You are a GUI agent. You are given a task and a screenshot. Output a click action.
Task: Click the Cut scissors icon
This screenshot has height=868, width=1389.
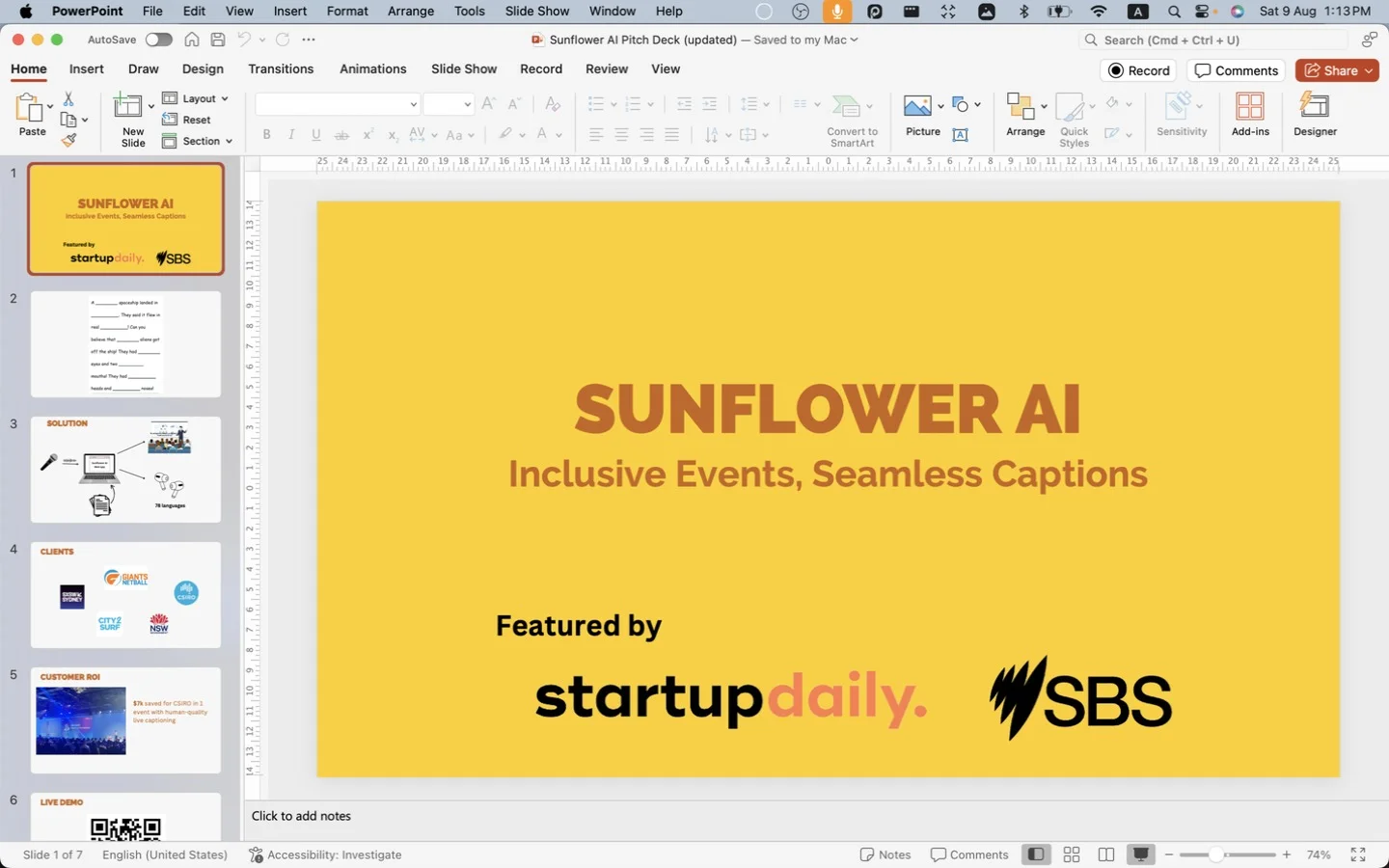[x=68, y=99]
